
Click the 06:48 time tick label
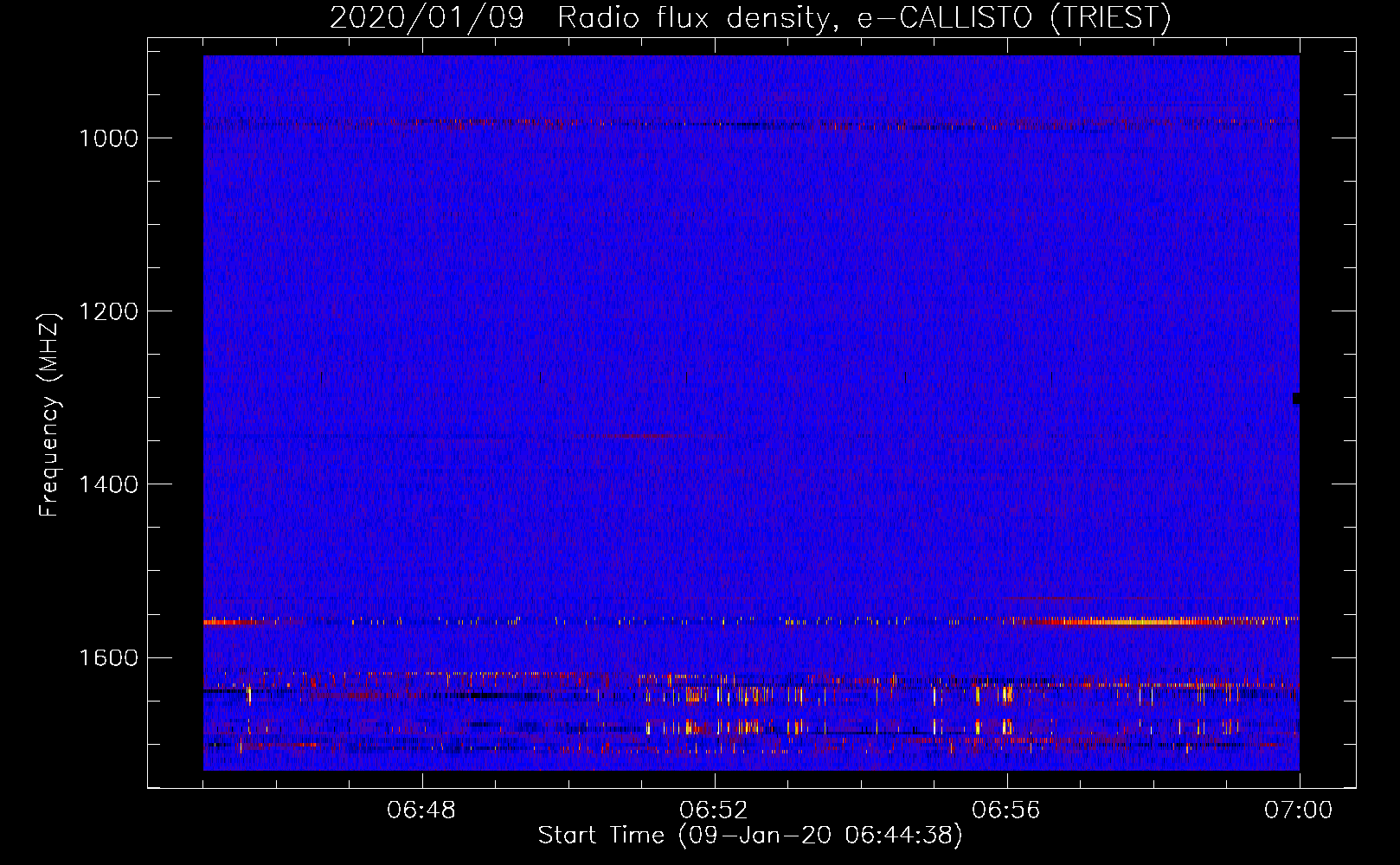[422, 811]
